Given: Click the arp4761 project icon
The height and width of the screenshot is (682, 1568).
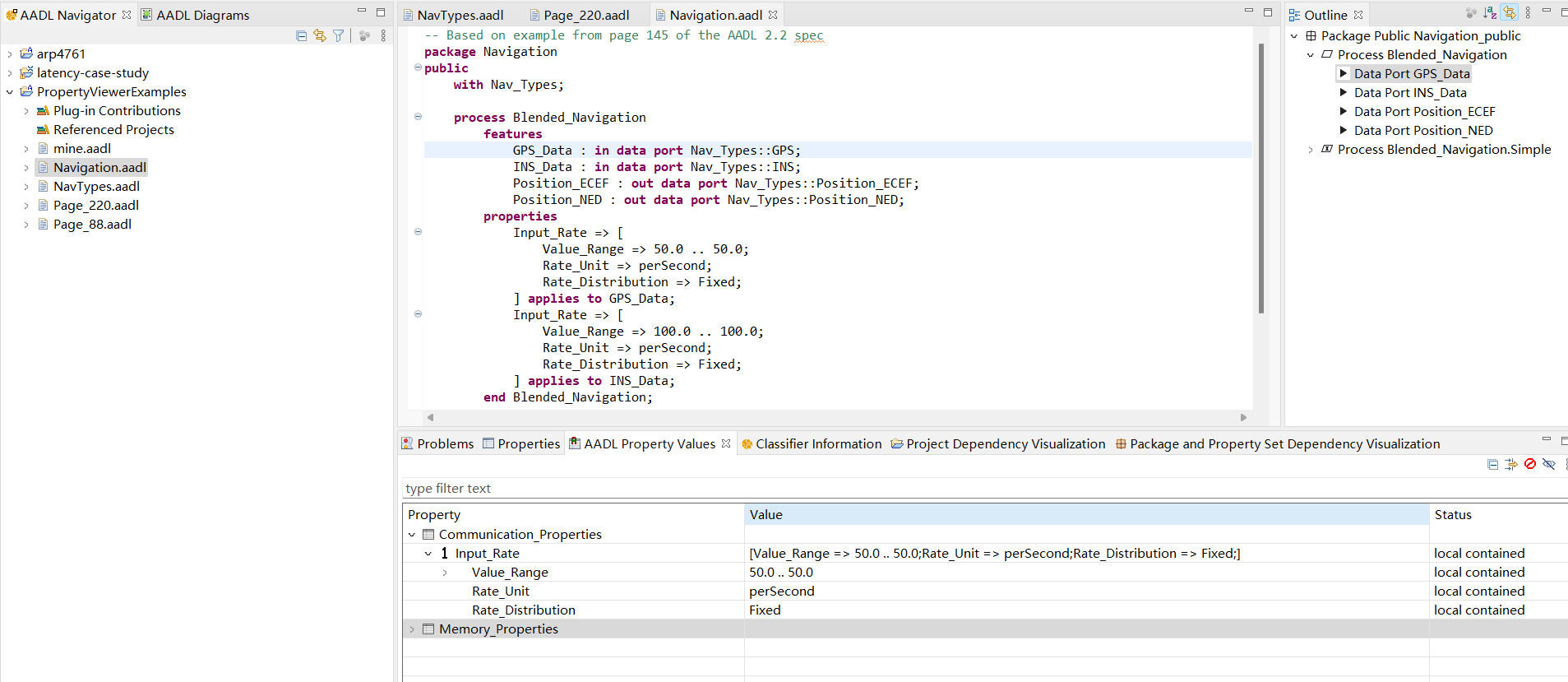Looking at the screenshot, I should point(26,53).
